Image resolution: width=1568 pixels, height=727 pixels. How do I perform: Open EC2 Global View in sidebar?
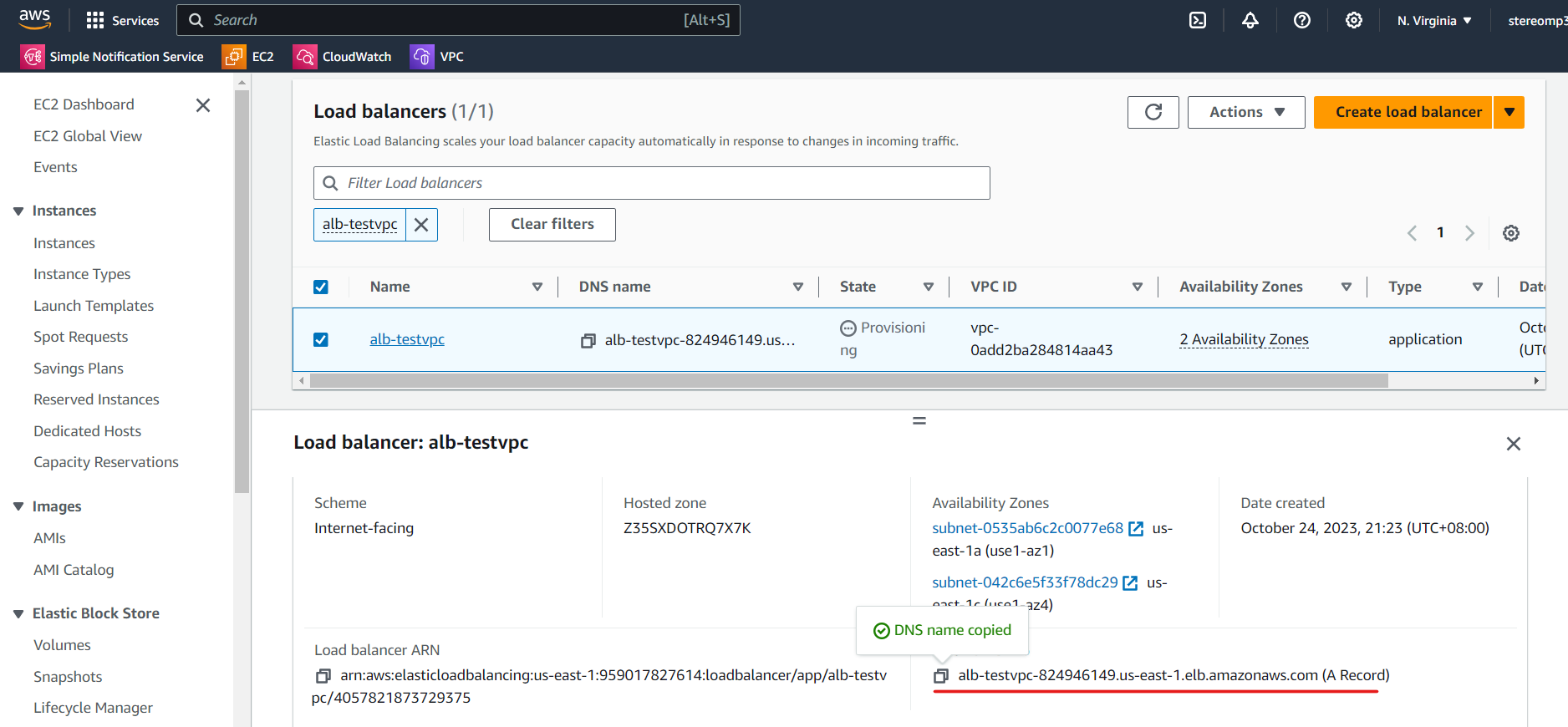(x=88, y=136)
